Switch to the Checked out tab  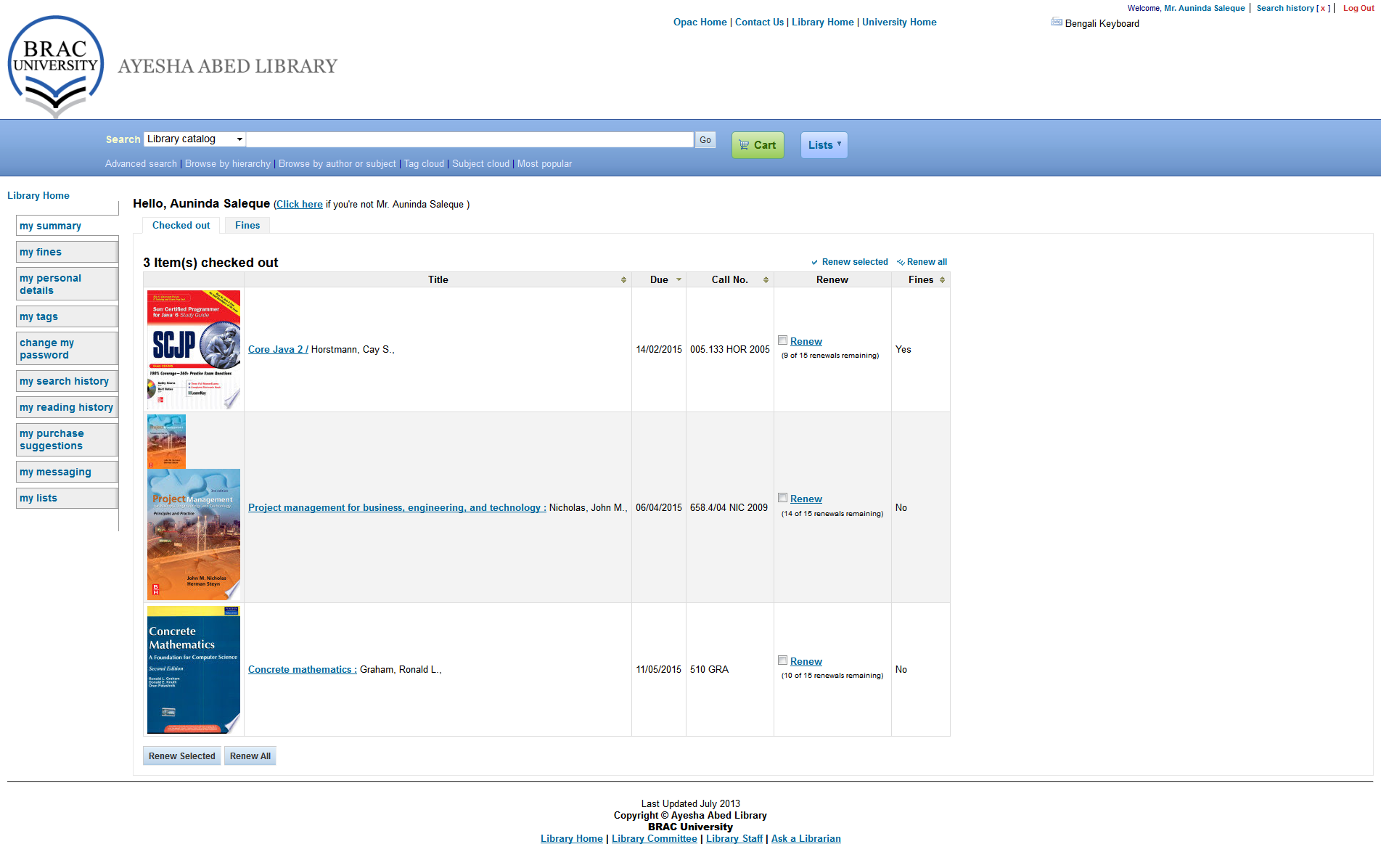tap(181, 226)
